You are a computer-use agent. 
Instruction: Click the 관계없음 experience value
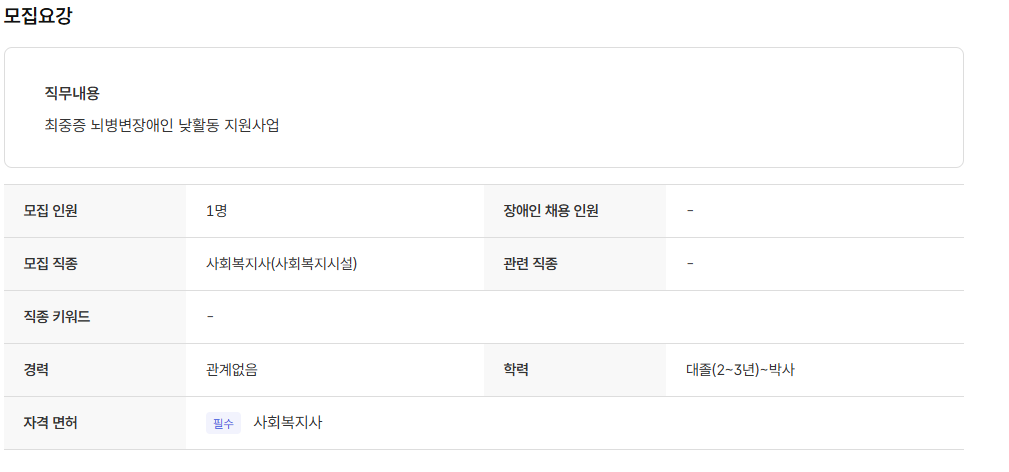(232, 370)
